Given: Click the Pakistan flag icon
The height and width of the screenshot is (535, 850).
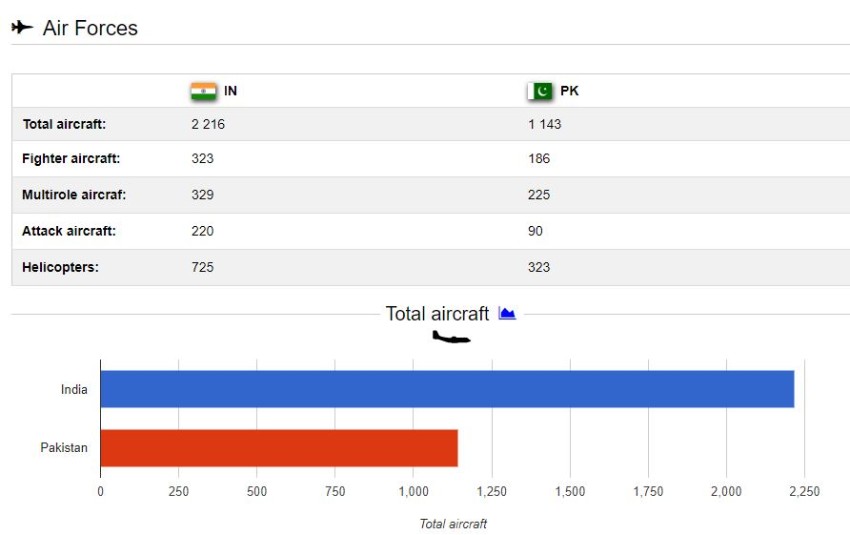Looking at the screenshot, I should point(540,91).
